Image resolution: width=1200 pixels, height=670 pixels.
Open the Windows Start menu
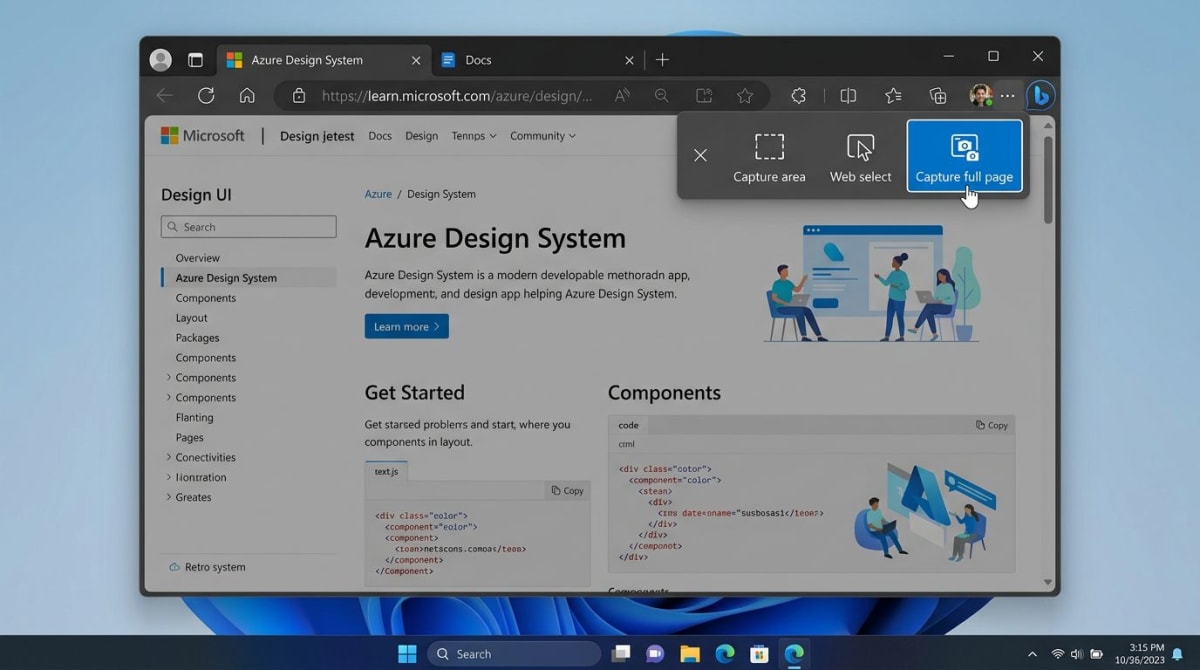(407, 654)
